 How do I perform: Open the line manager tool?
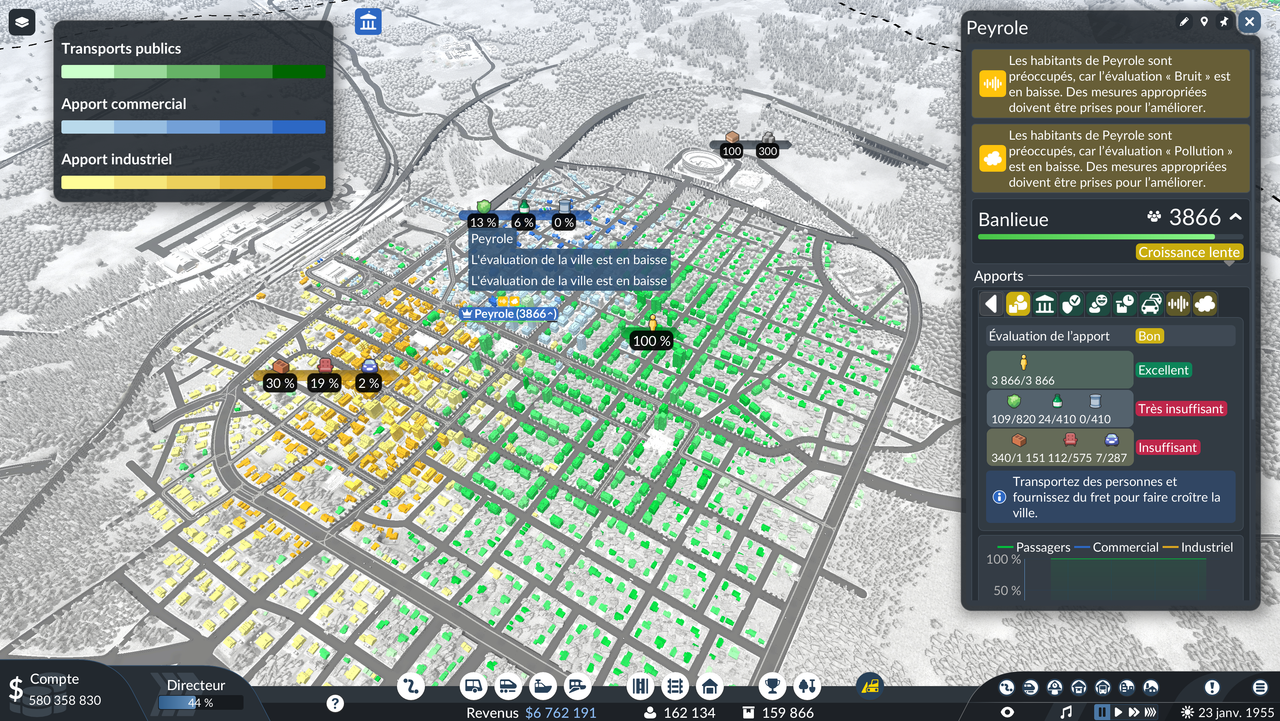tap(411, 686)
